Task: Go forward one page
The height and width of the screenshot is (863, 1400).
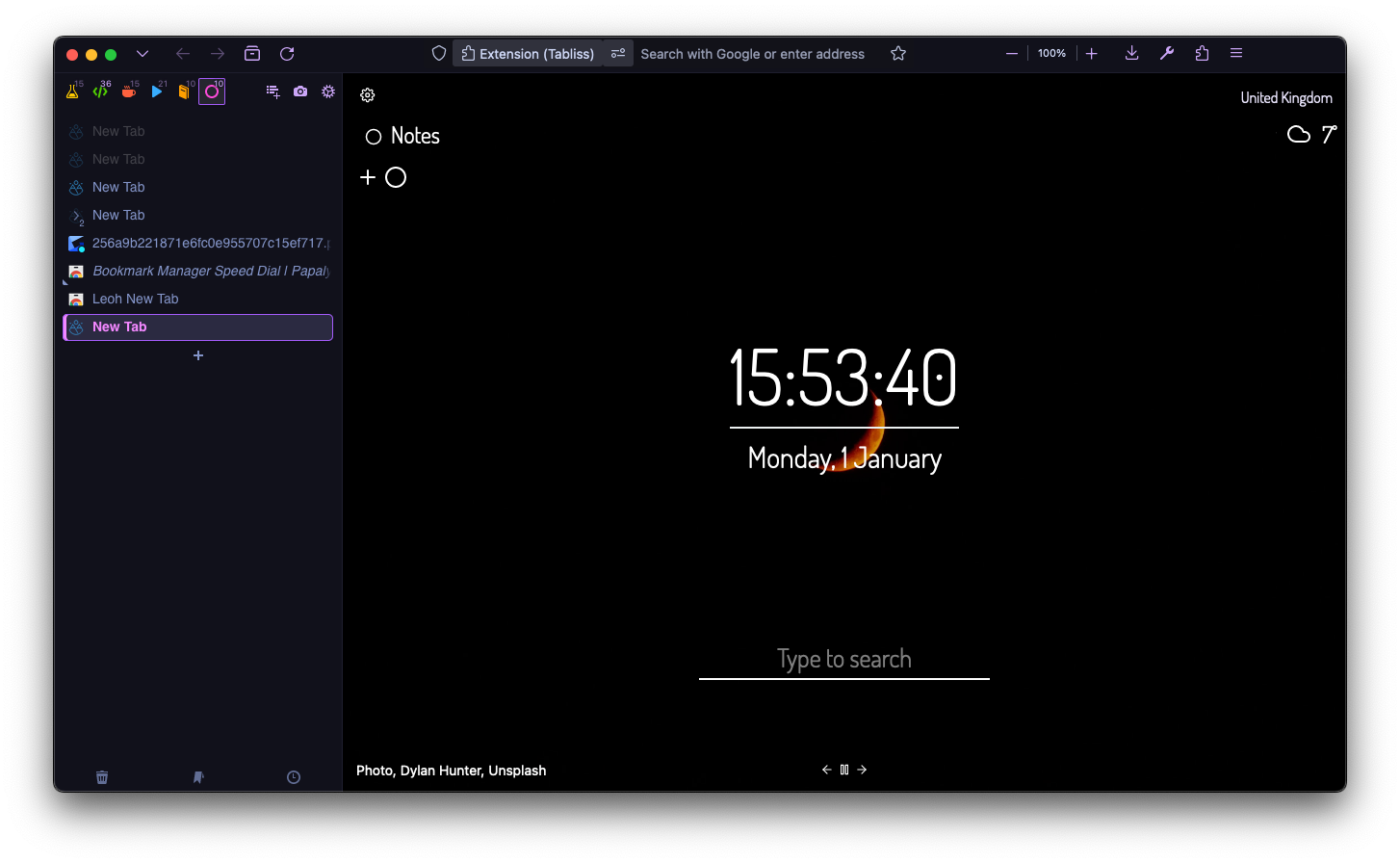Action: [218, 54]
